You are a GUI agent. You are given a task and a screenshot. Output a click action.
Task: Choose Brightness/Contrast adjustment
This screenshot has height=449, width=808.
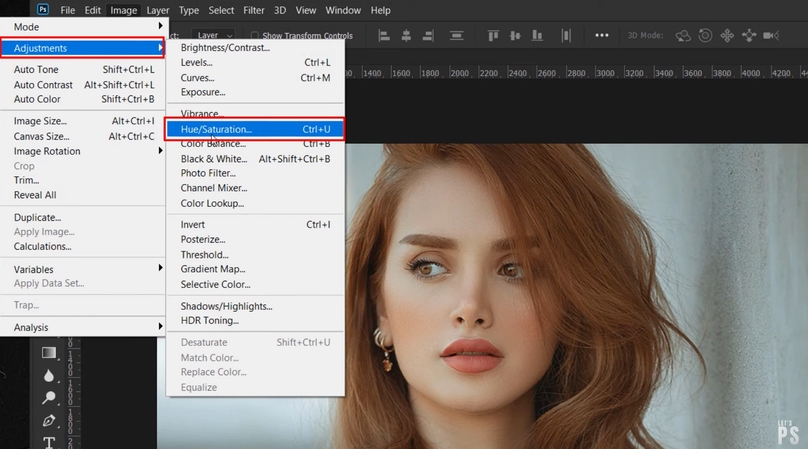pyautogui.click(x=255, y=47)
